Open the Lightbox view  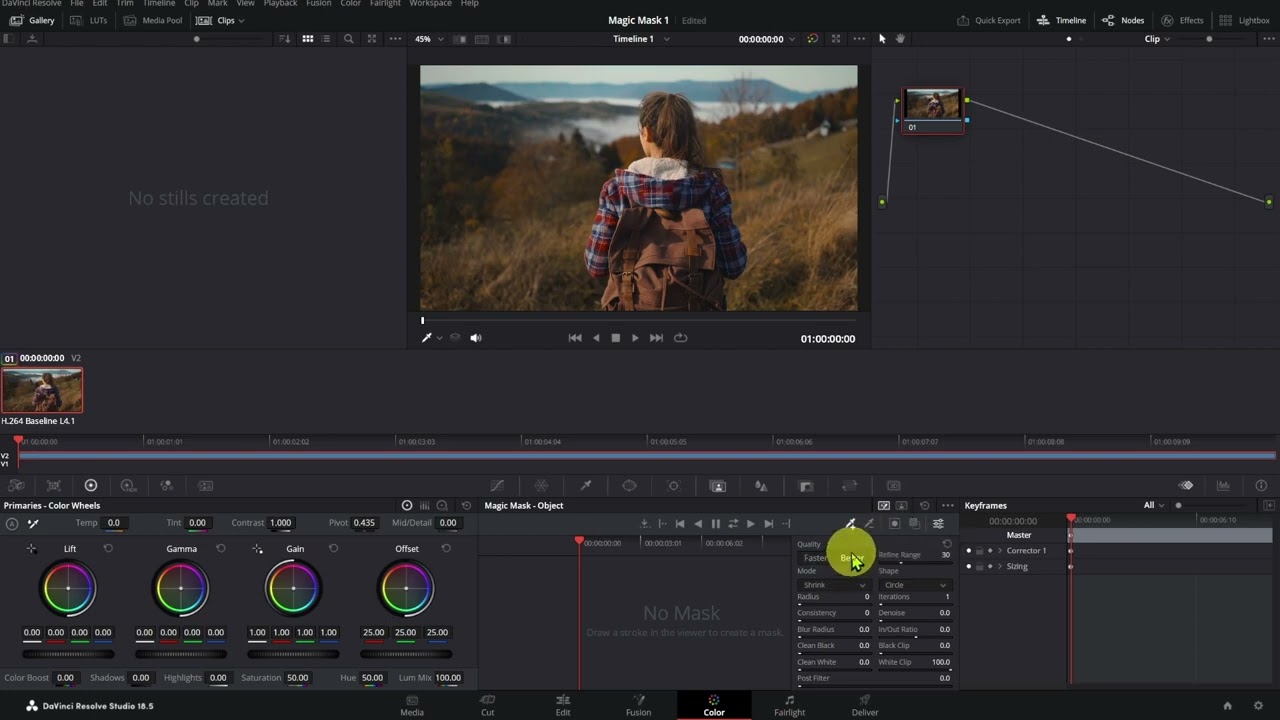tap(1244, 20)
